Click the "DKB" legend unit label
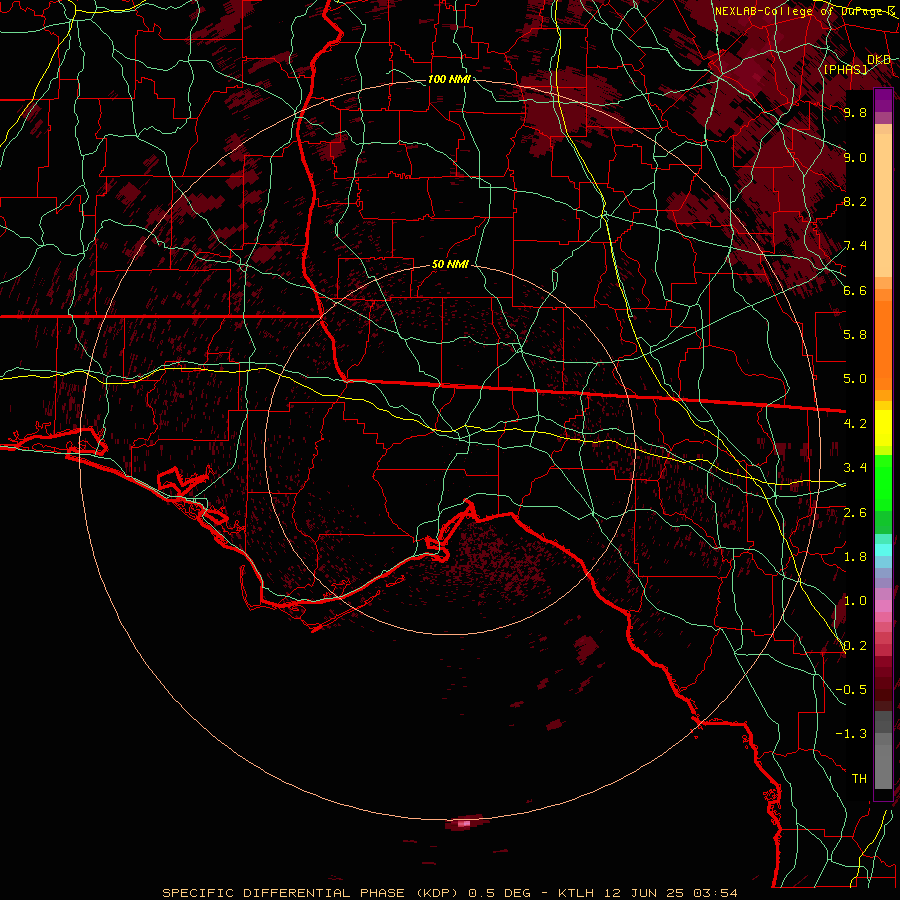 [x=879, y=60]
